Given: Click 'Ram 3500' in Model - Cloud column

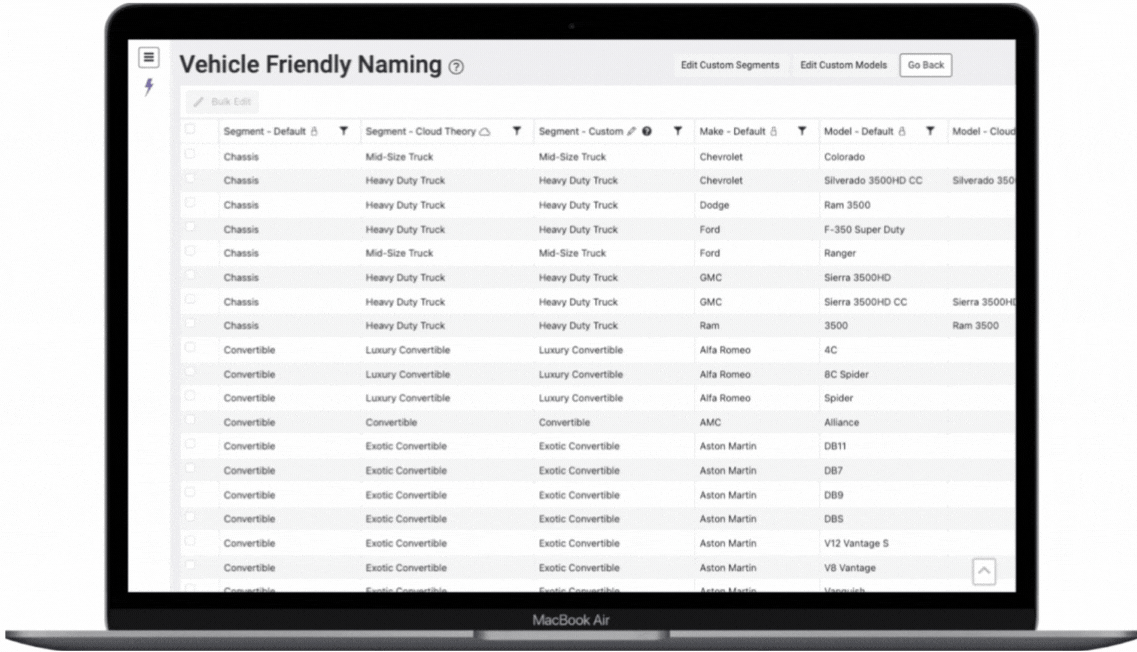Looking at the screenshot, I should (x=975, y=326).
